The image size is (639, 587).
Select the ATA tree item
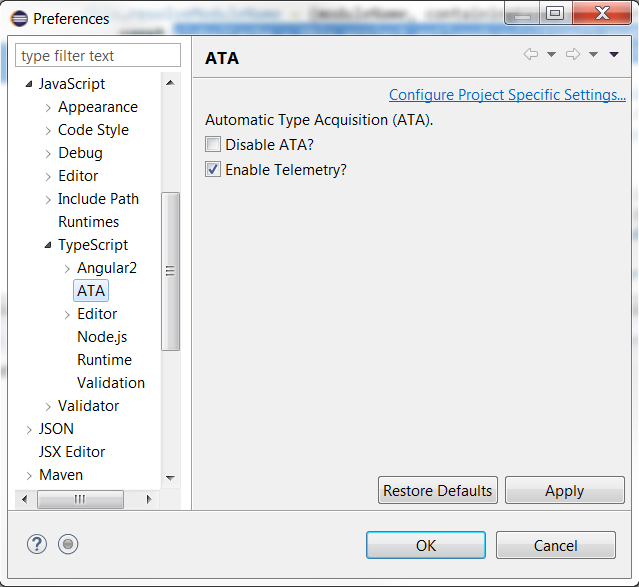click(x=91, y=291)
